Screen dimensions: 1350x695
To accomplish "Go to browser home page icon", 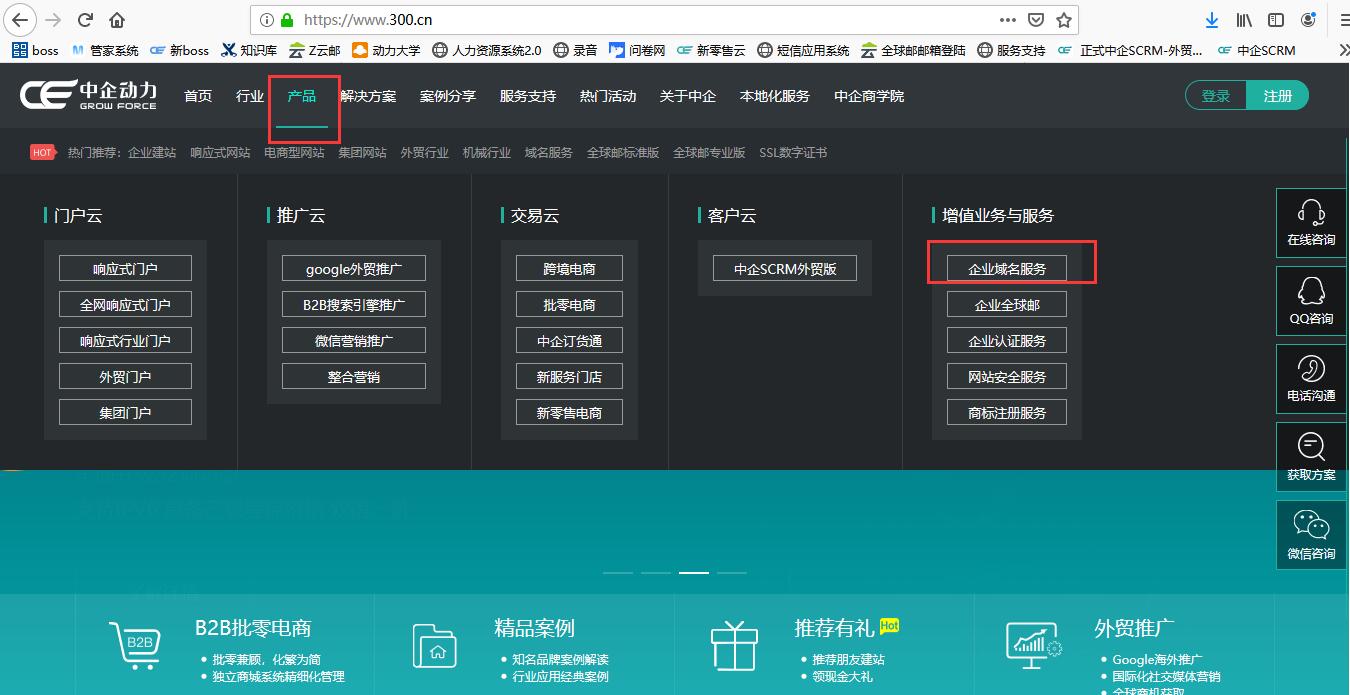I will point(118,20).
